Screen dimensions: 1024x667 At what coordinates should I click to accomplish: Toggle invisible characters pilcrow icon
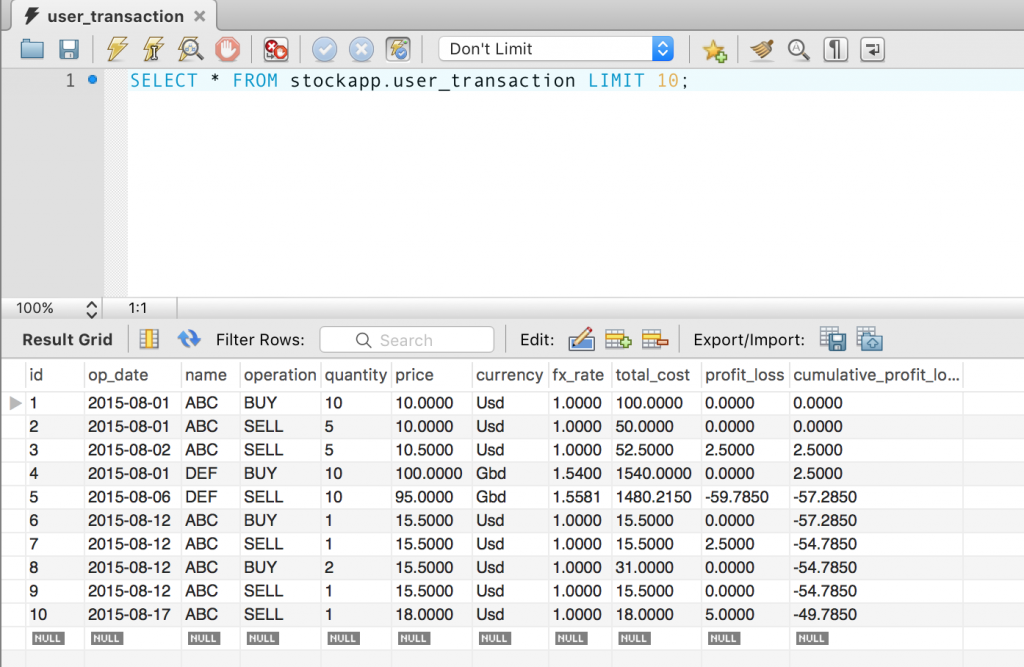(835, 50)
